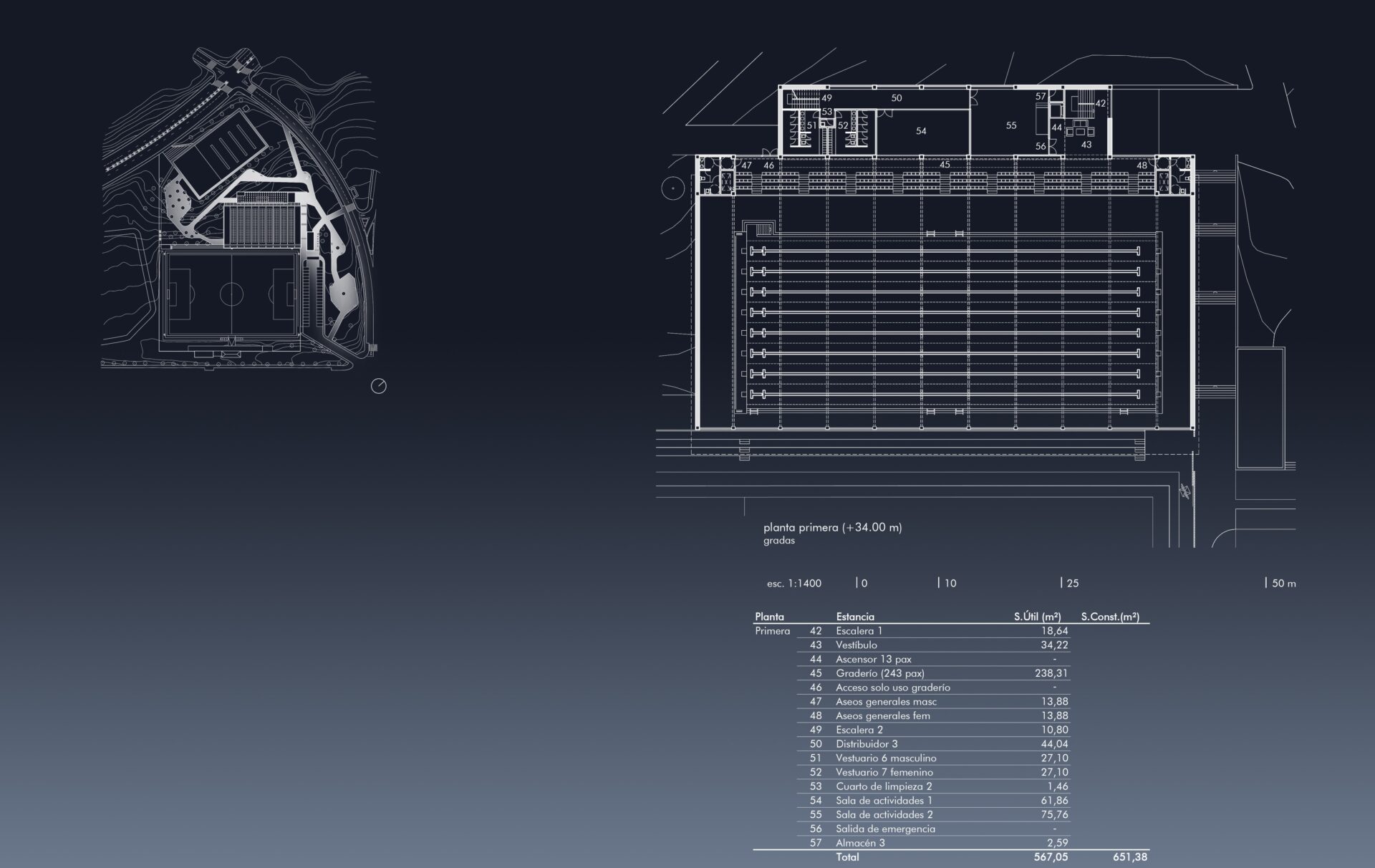1375x868 pixels.
Task: Click the '1,46' area value
Action: (x=1058, y=786)
